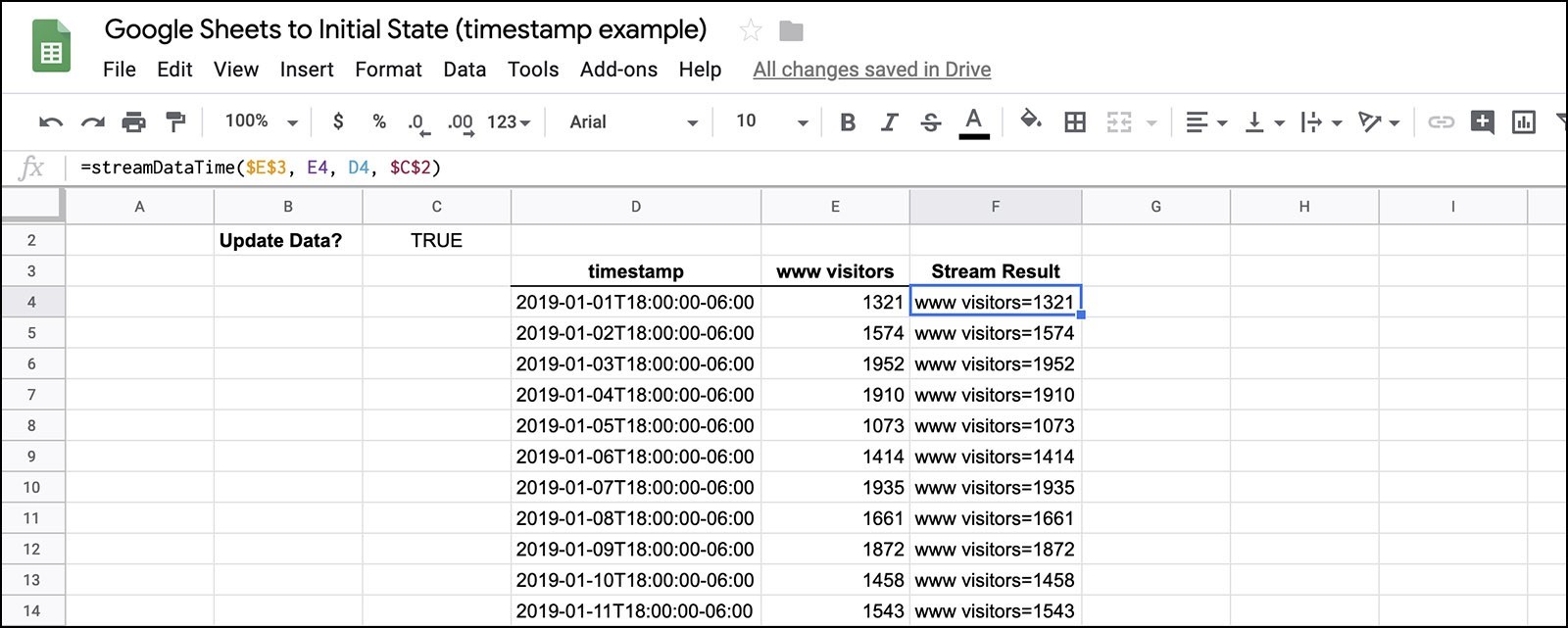The height and width of the screenshot is (628, 1568).
Task: Toggle strikethrough formatting
Action: point(931,122)
